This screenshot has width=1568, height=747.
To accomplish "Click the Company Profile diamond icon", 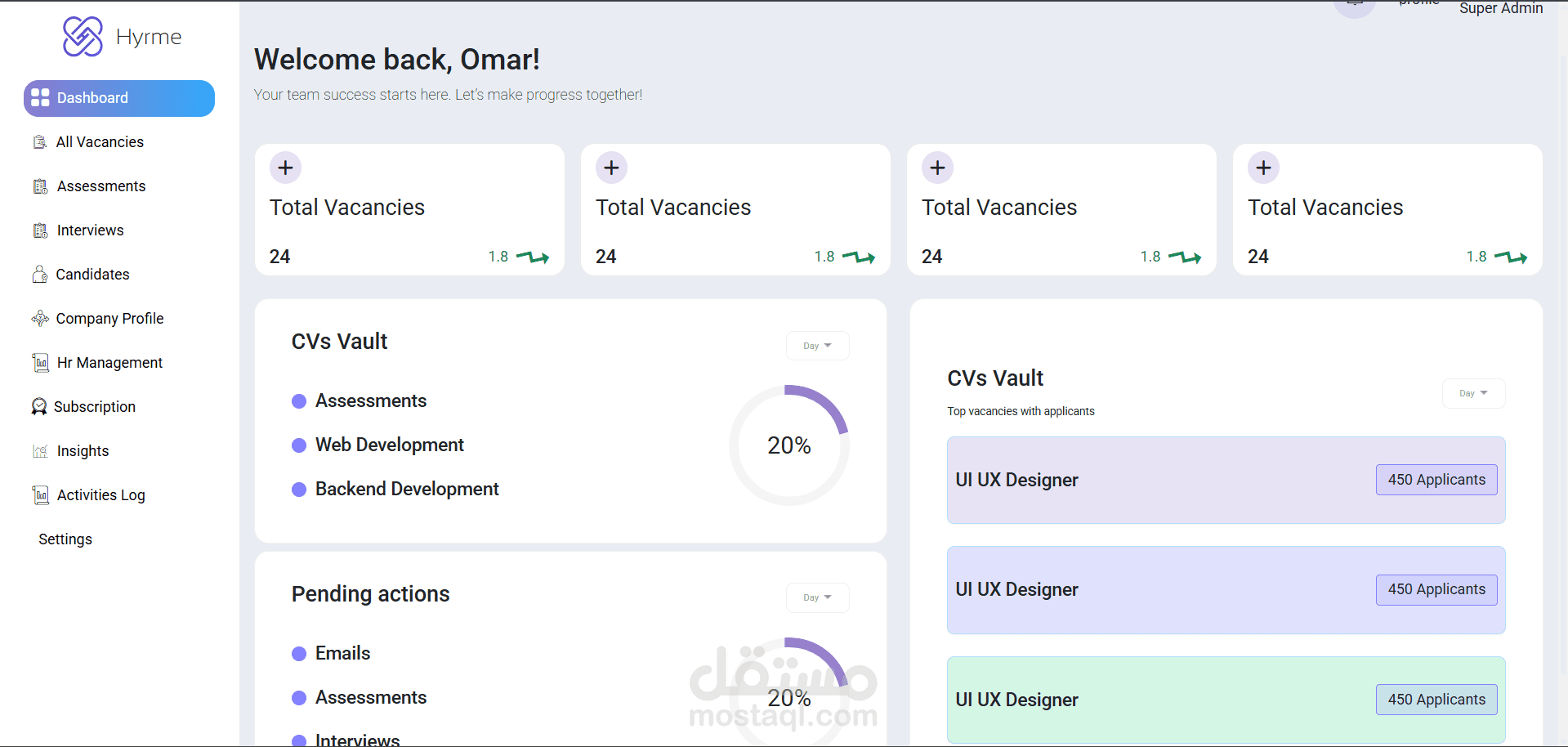I will pyautogui.click(x=38, y=318).
